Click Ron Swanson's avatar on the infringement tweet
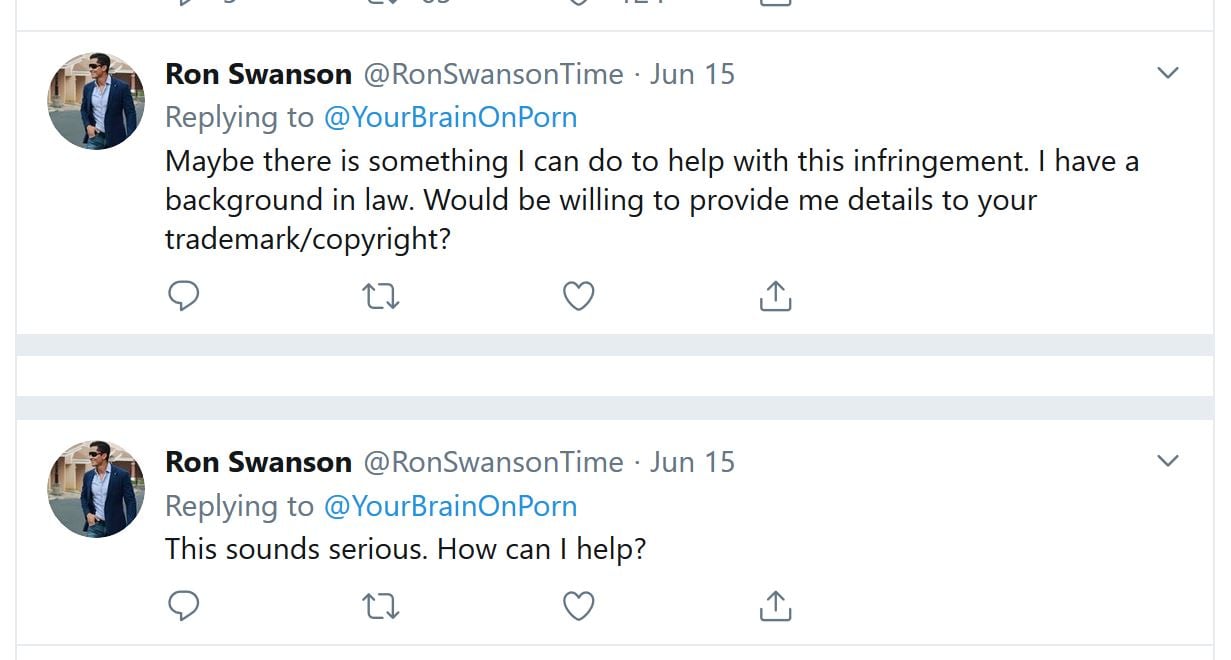The image size is (1231, 660). [96, 101]
